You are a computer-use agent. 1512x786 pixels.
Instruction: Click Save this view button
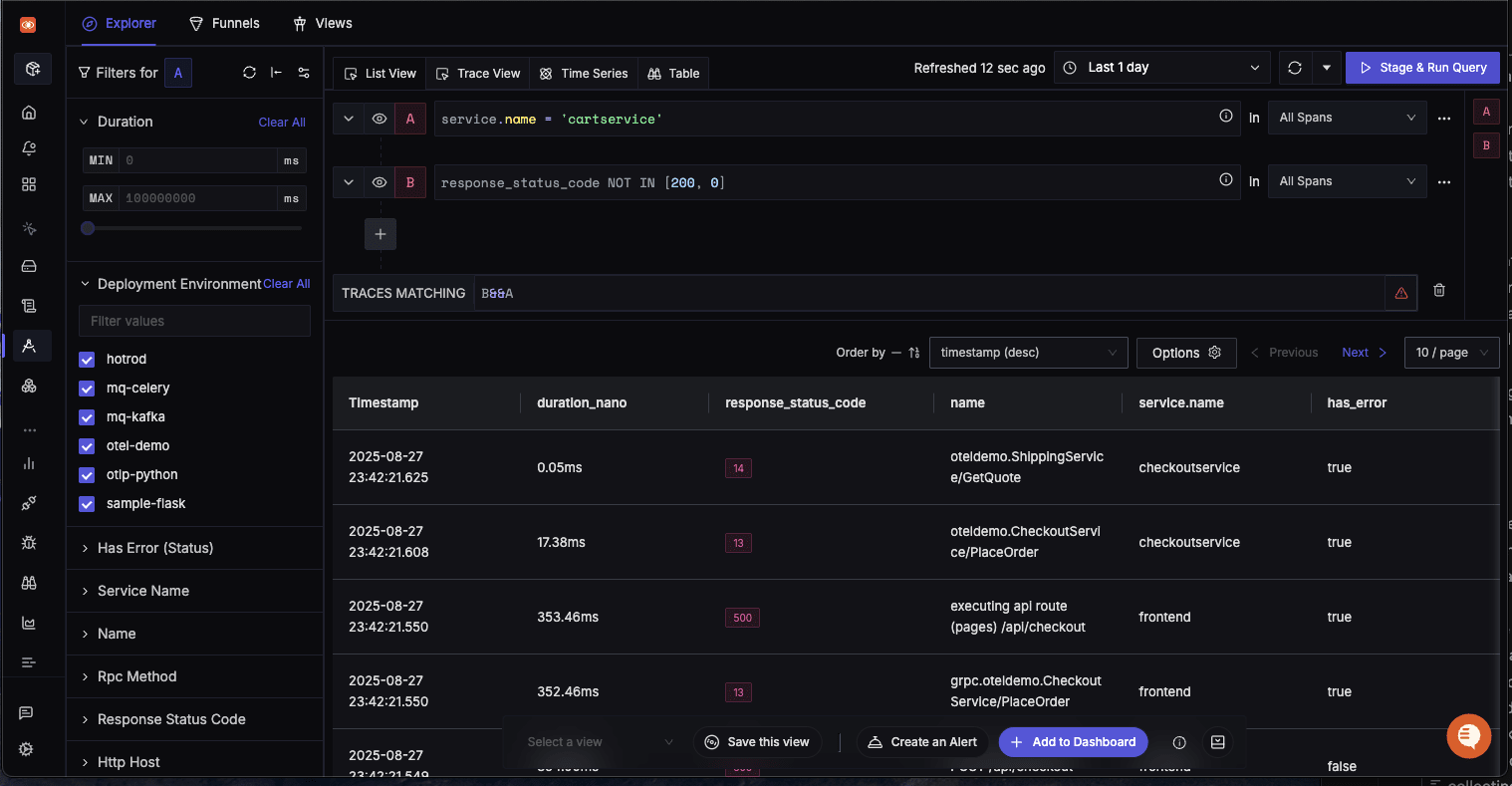[x=757, y=742]
